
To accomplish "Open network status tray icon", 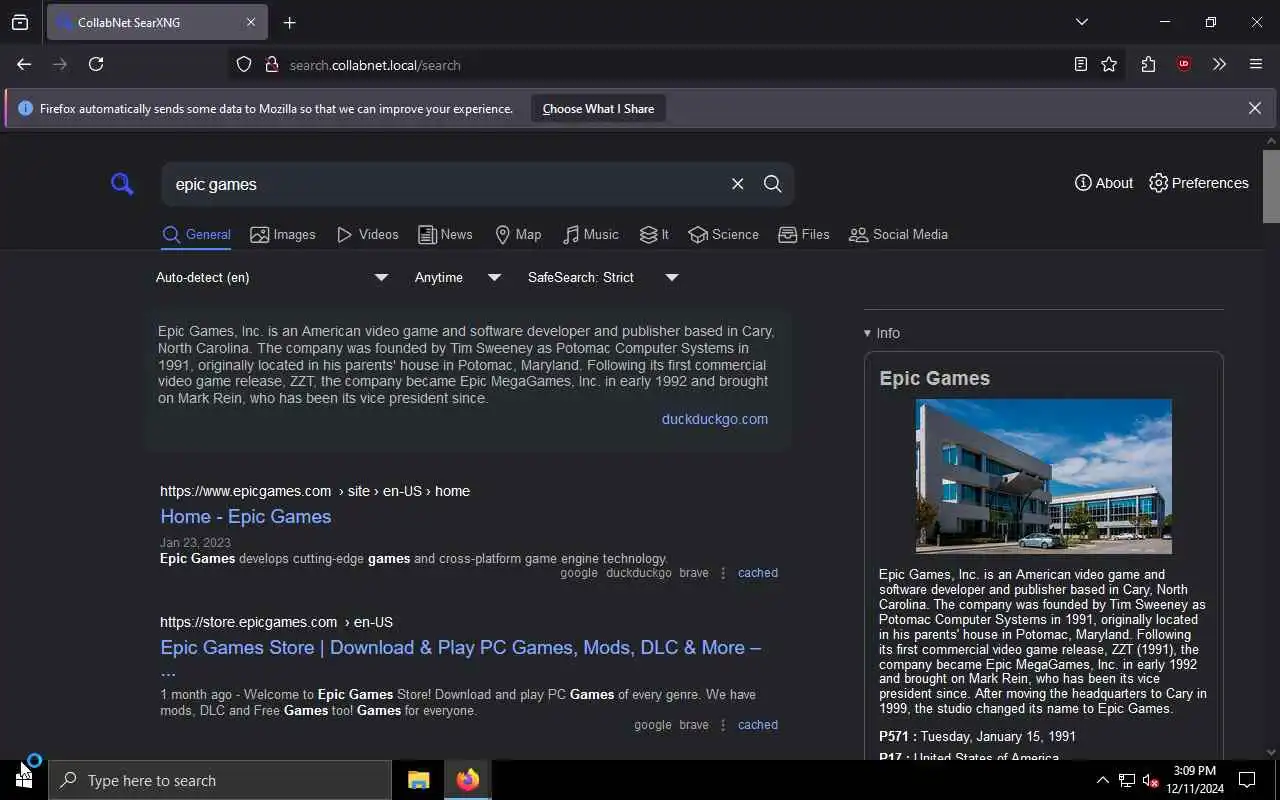I will click(x=1127, y=780).
